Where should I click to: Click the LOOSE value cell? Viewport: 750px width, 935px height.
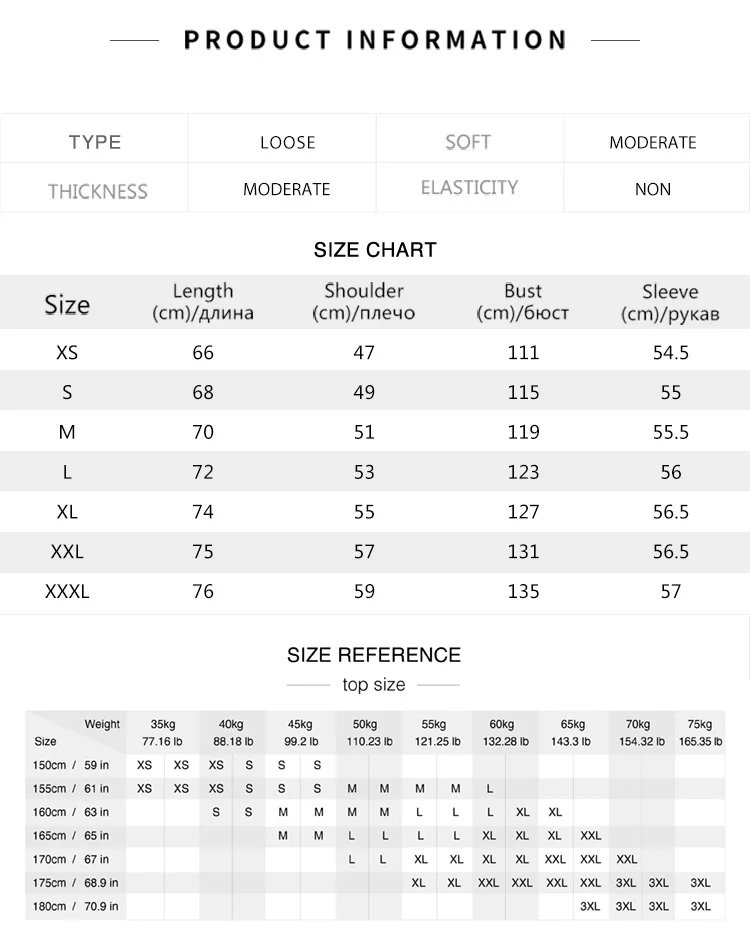287,142
